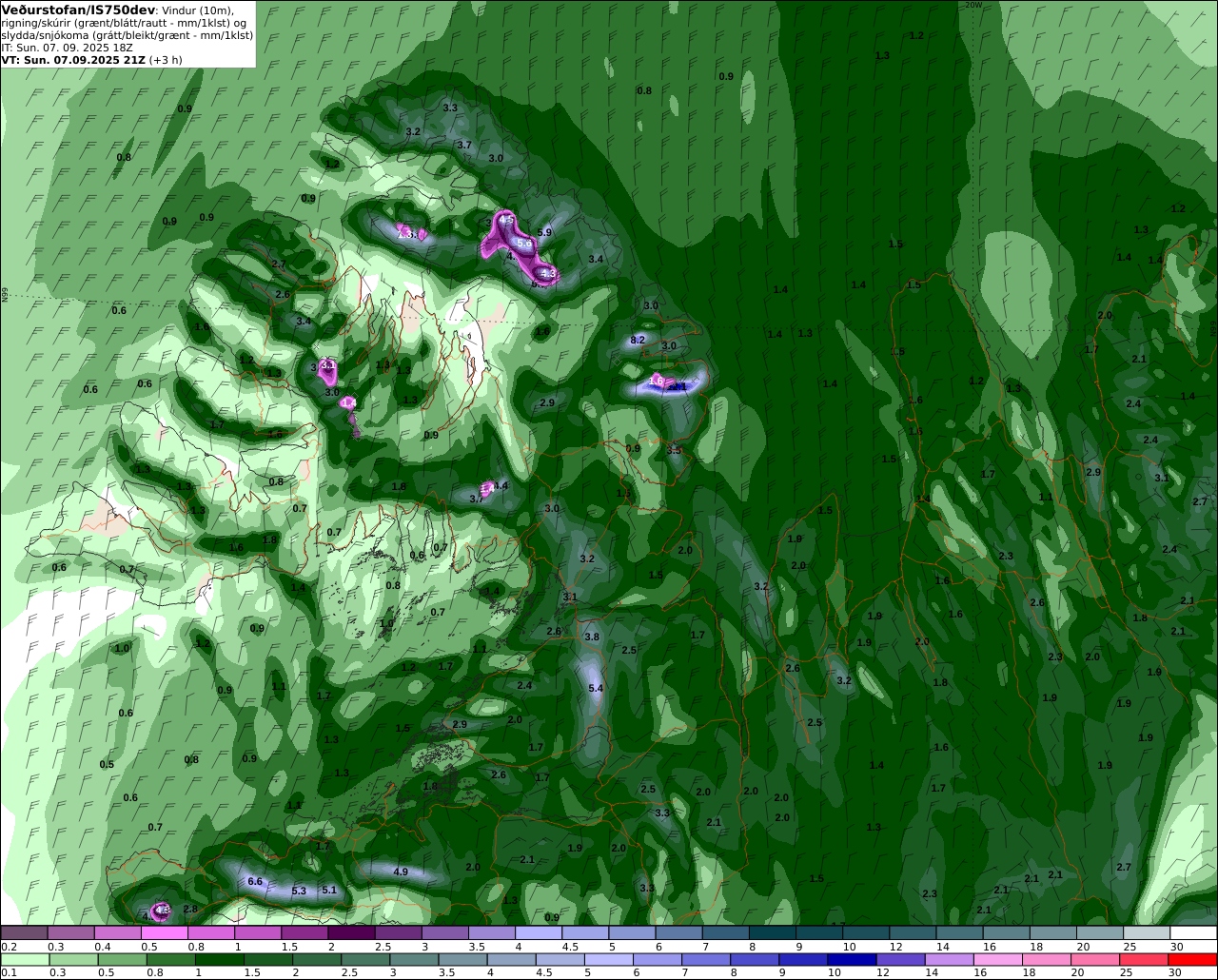Click the 9 royal blue swatch in rain legend
Screen dimensions: 1218x980
pyautogui.click(x=803, y=959)
